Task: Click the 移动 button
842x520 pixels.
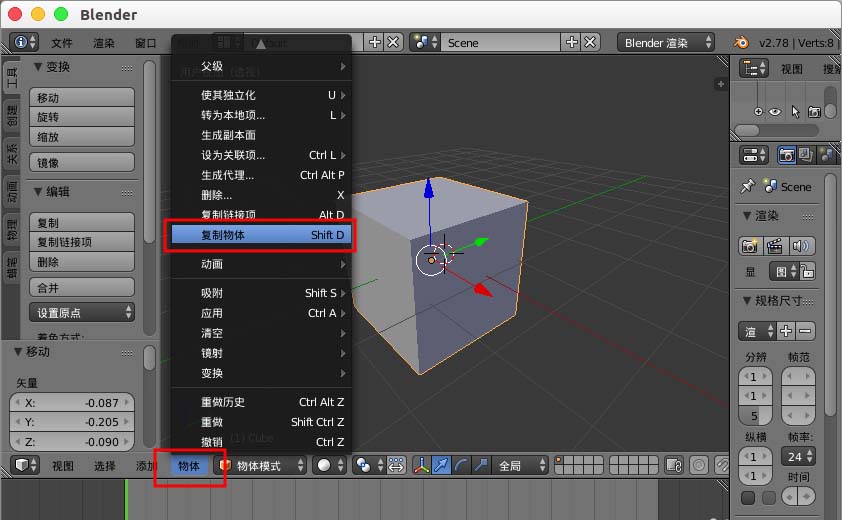Action: pyautogui.click(x=82, y=98)
